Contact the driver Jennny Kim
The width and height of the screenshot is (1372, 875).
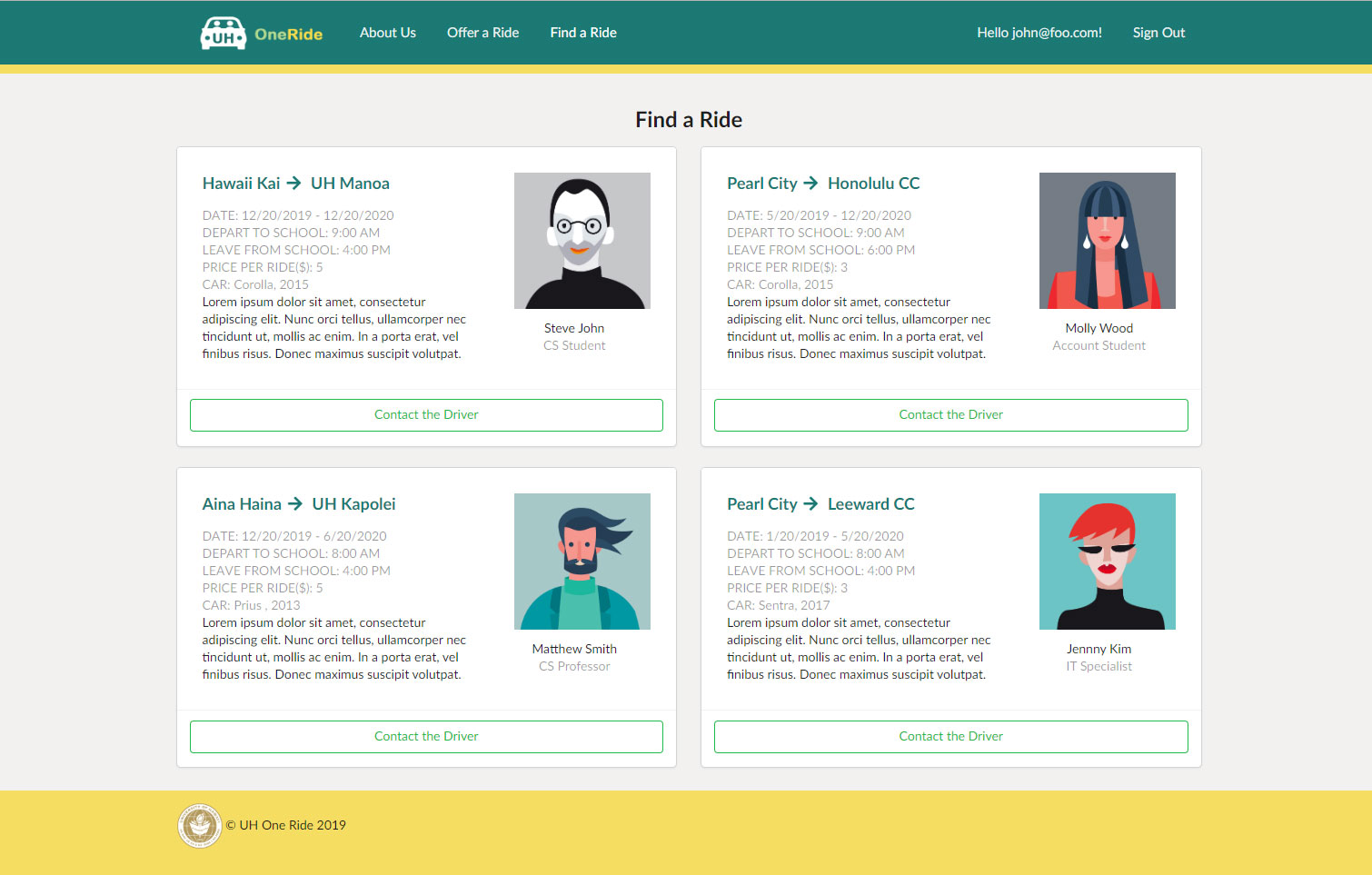(x=950, y=737)
